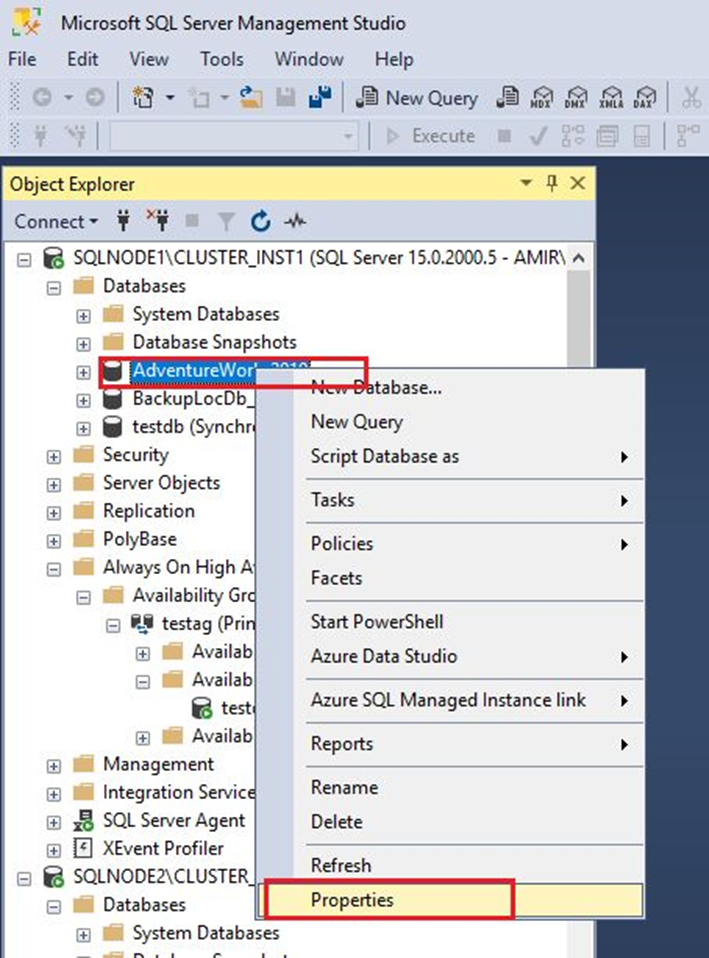Open the Connect dropdown in Object Explorer
Screen dimensions: 709x958
[x=56, y=221]
